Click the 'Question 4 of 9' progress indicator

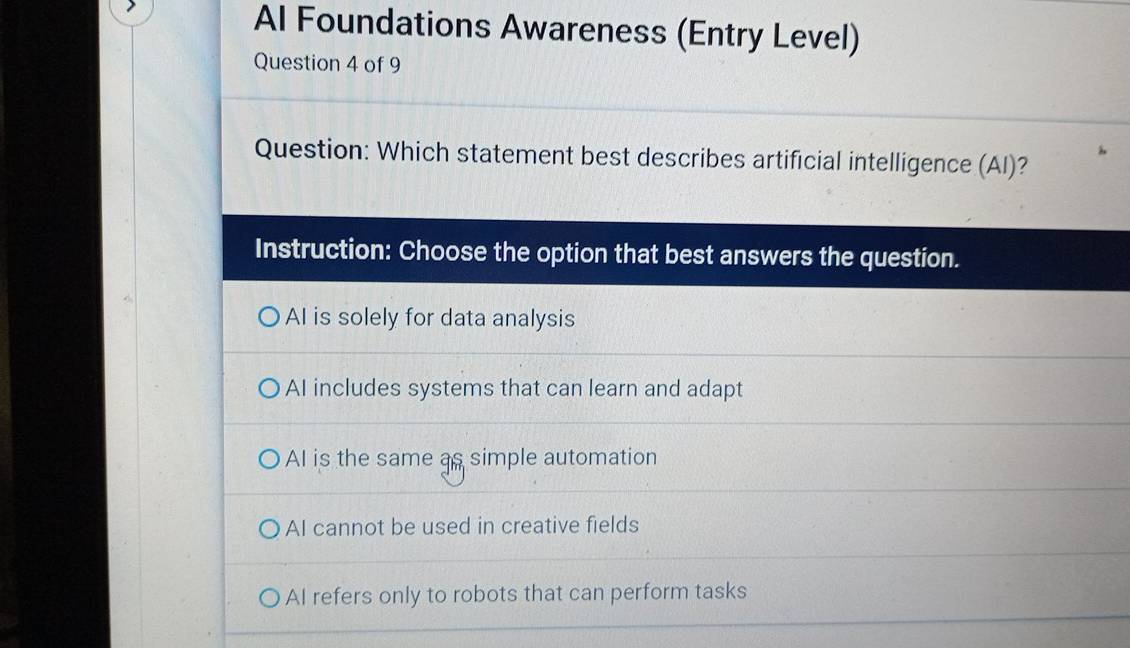327,64
